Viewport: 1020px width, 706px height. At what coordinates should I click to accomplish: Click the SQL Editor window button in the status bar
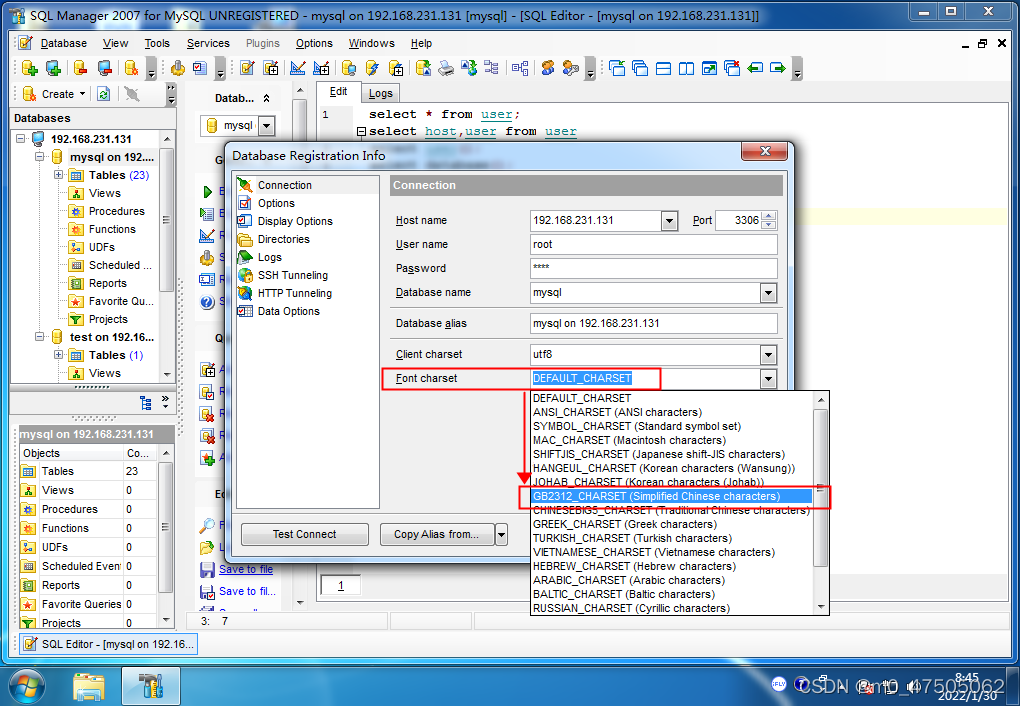[x=108, y=644]
